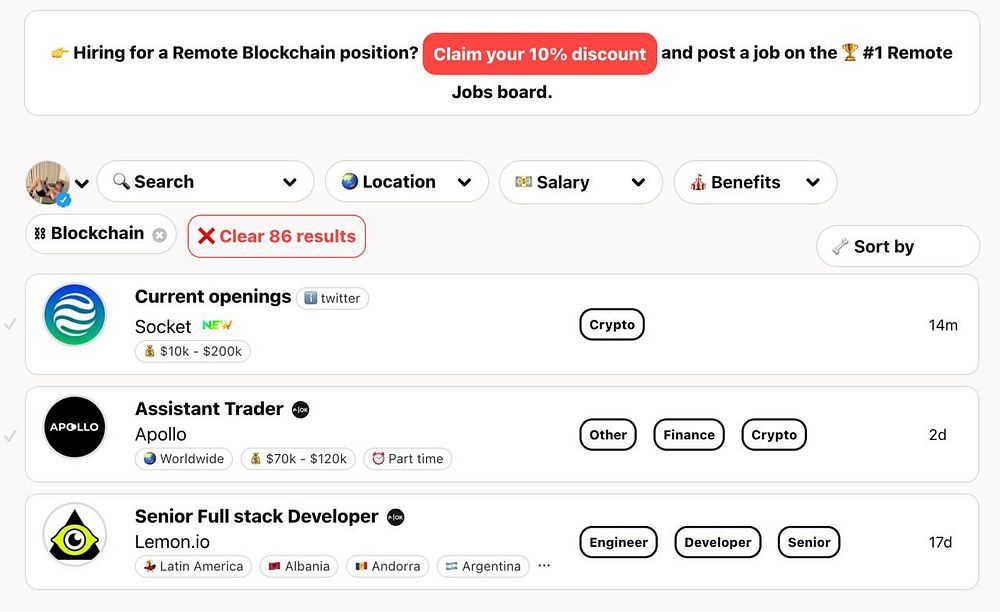
Task: Expand the Salary filter dropdown
Action: click(x=580, y=182)
